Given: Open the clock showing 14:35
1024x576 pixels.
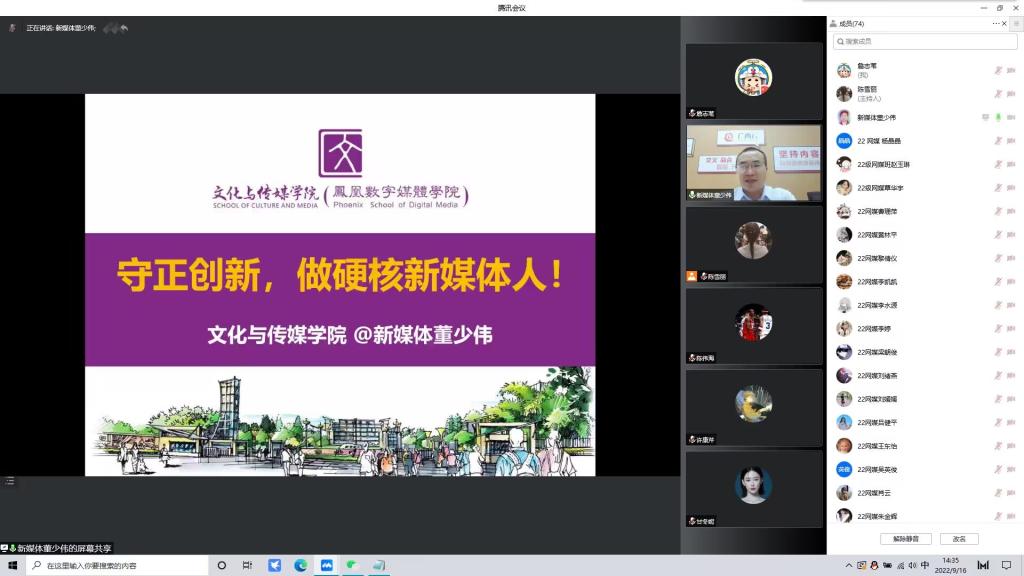Looking at the screenshot, I should point(950,566).
